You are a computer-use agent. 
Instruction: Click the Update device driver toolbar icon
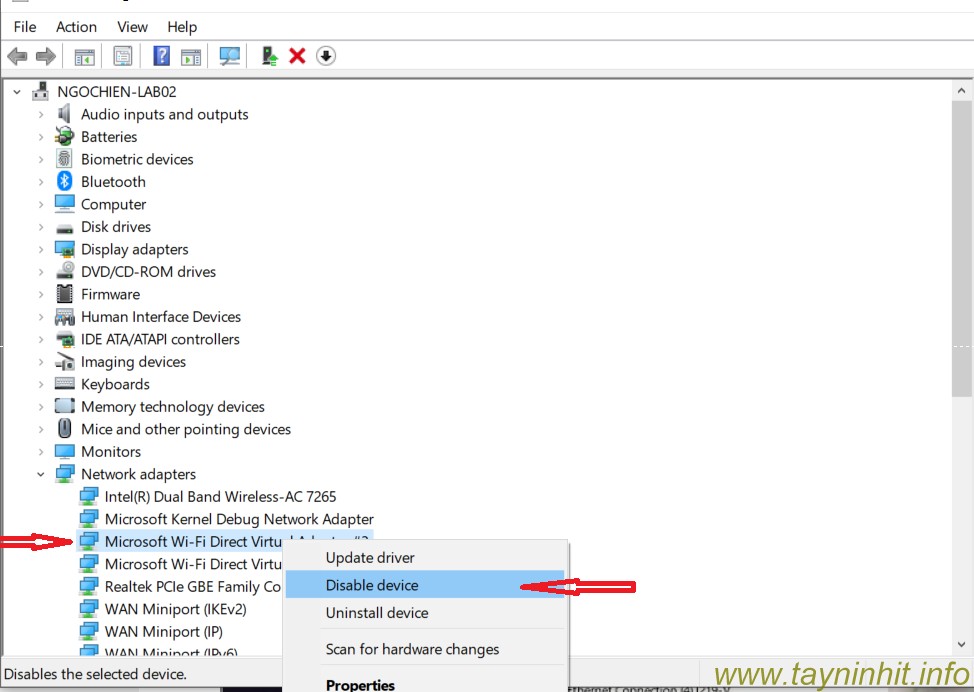pyautogui.click(x=269, y=56)
